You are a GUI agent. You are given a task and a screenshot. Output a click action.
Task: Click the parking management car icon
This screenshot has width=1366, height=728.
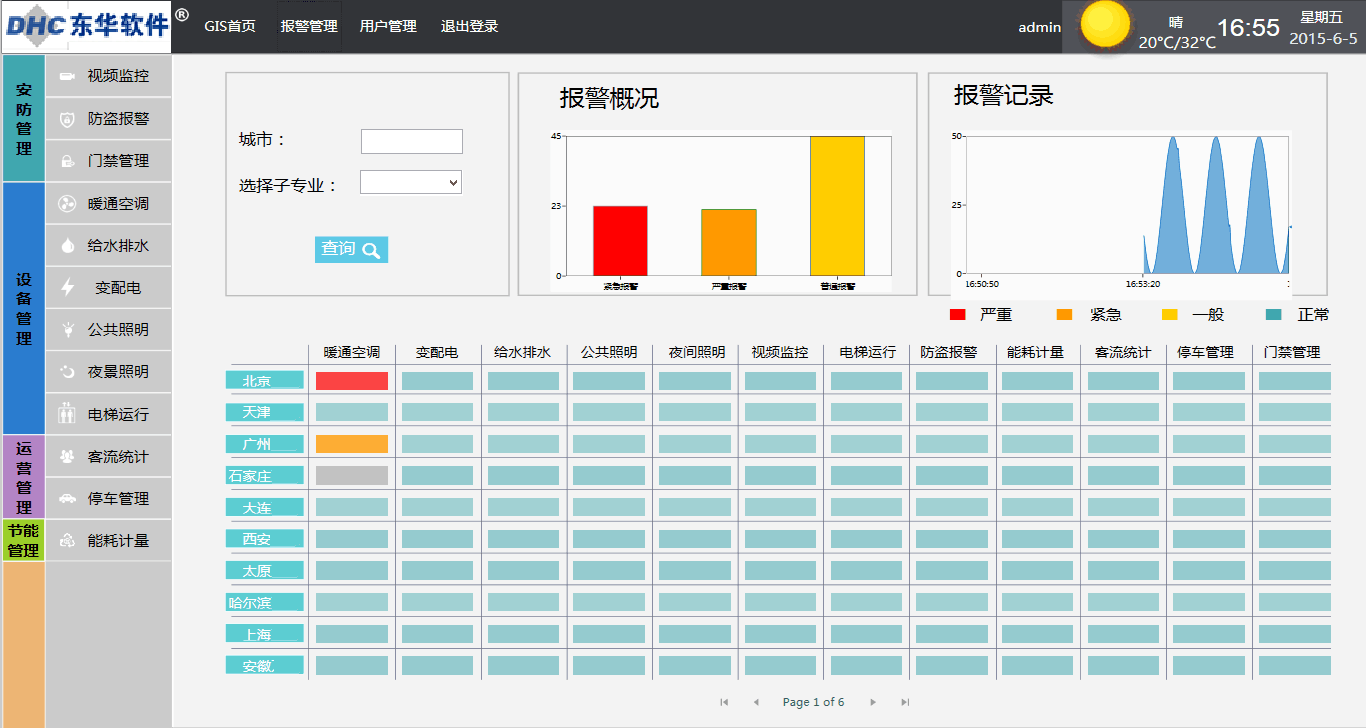67,498
